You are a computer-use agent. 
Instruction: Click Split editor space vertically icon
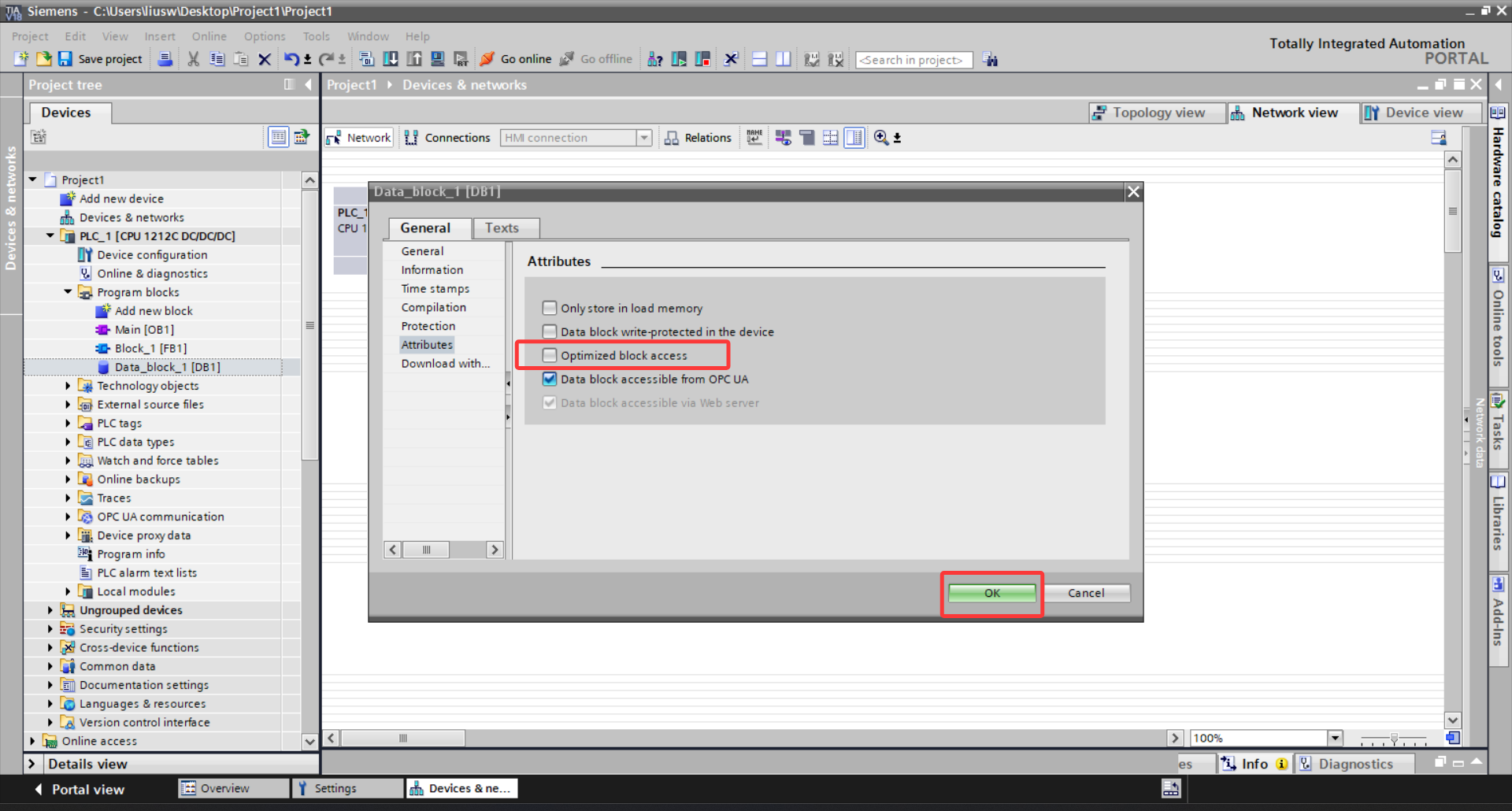pos(783,59)
